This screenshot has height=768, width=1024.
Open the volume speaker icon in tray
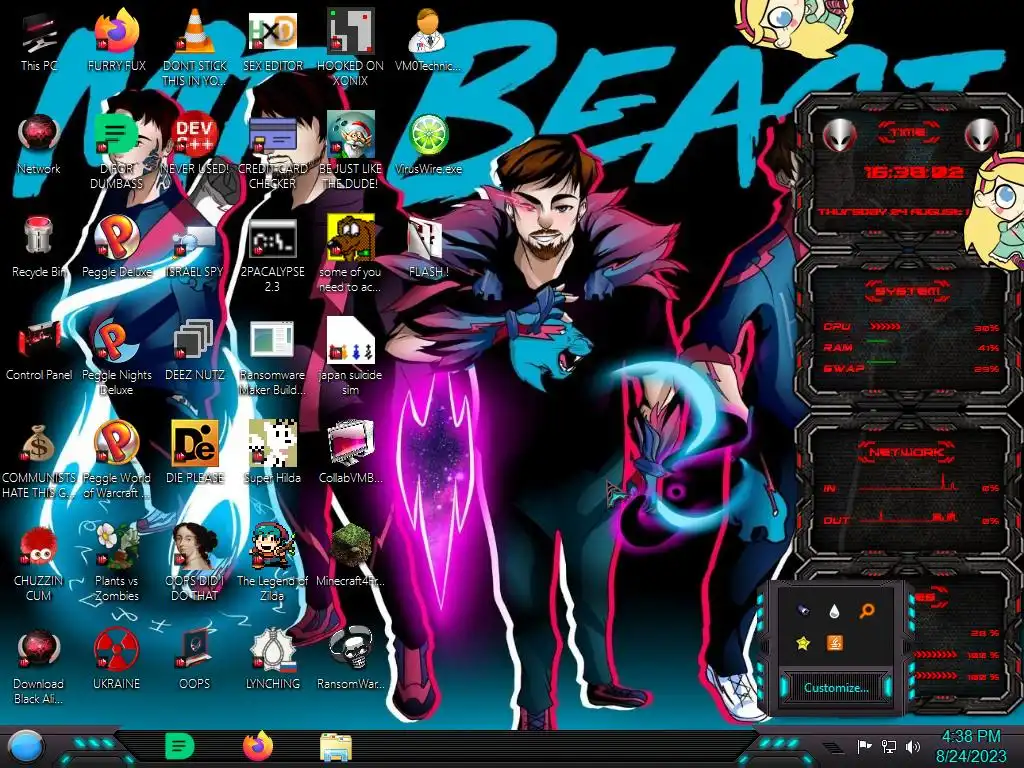point(913,746)
